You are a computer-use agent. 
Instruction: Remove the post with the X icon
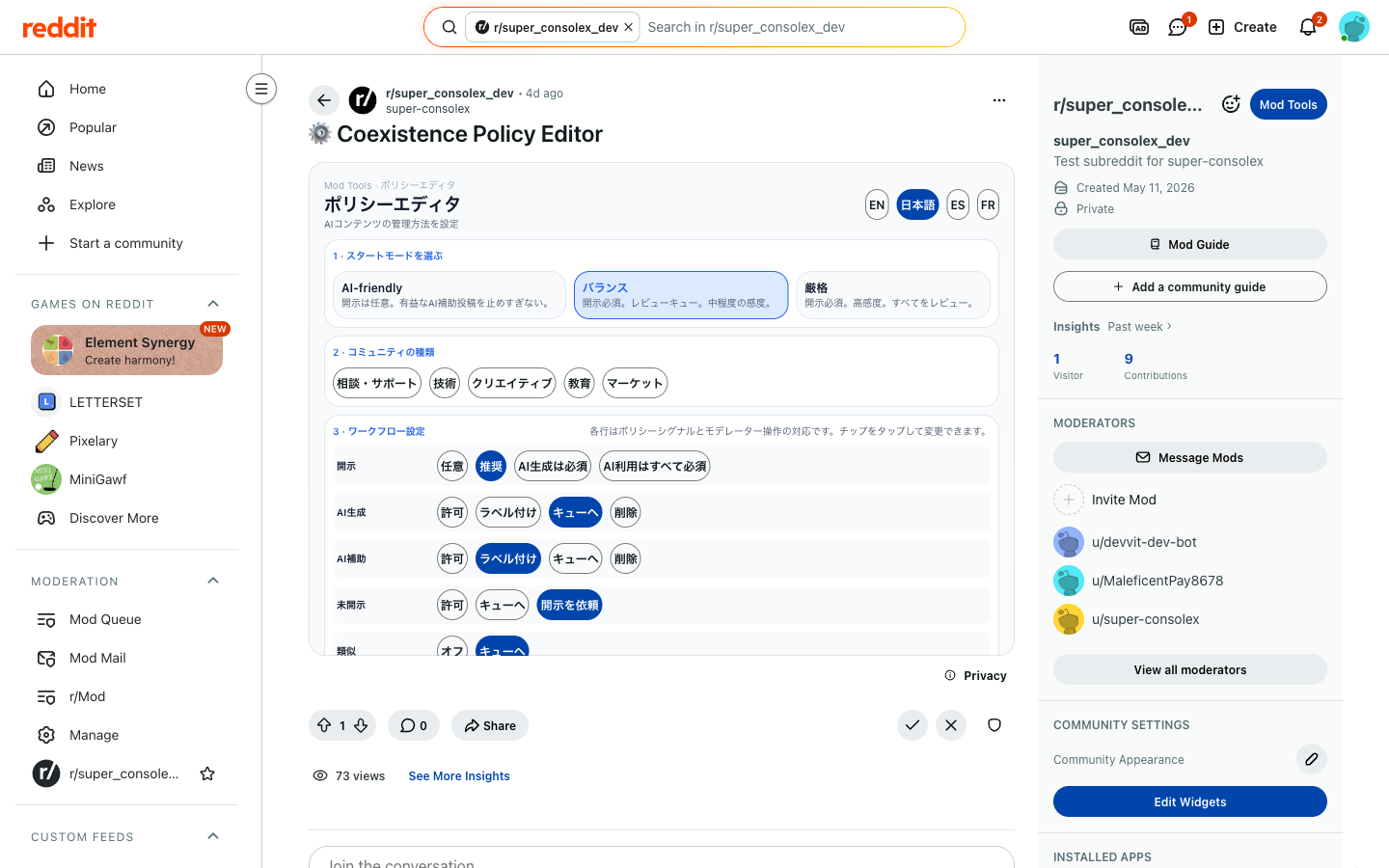(951, 725)
